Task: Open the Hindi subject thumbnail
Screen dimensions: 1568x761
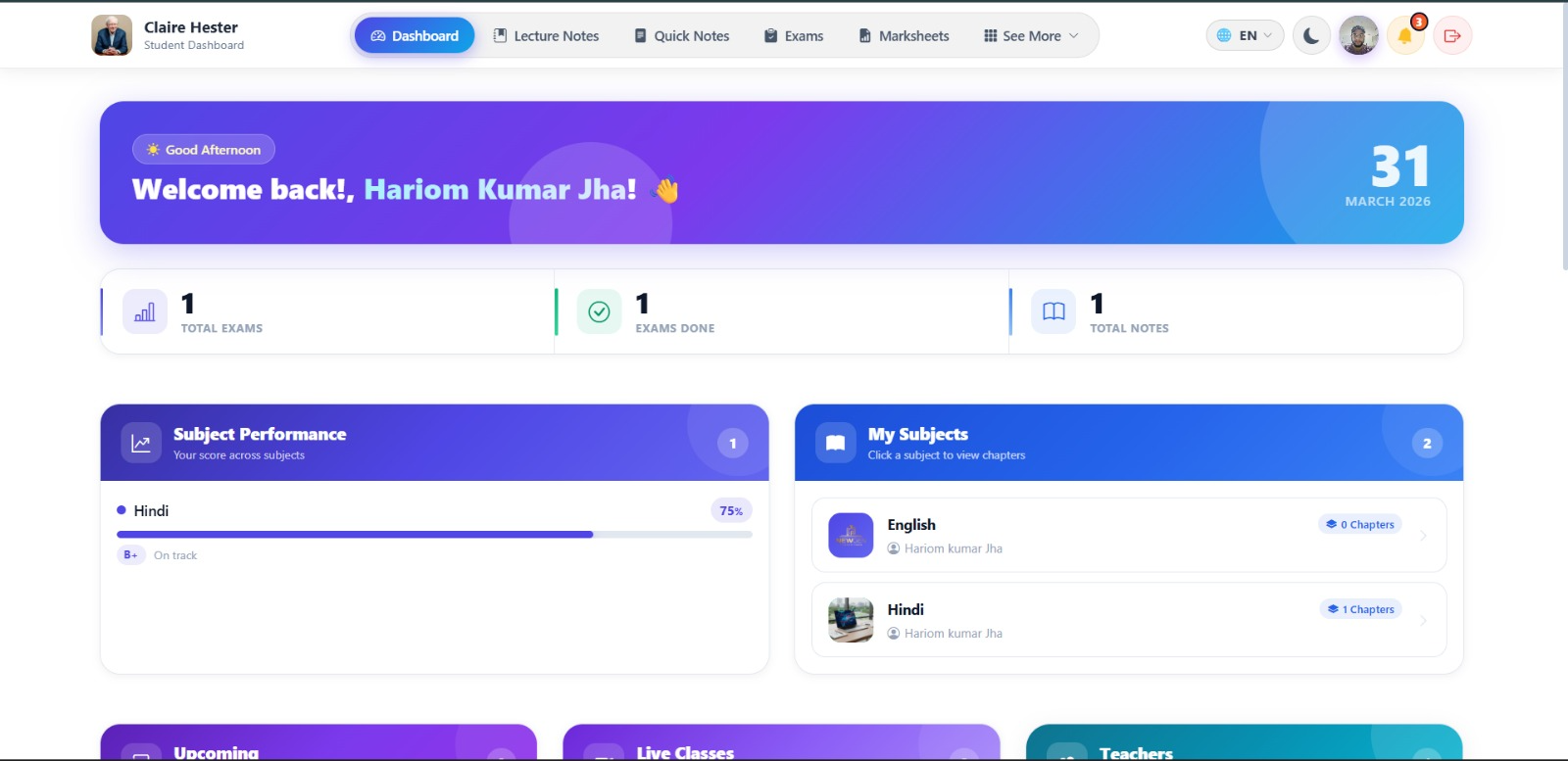Action: (x=851, y=620)
